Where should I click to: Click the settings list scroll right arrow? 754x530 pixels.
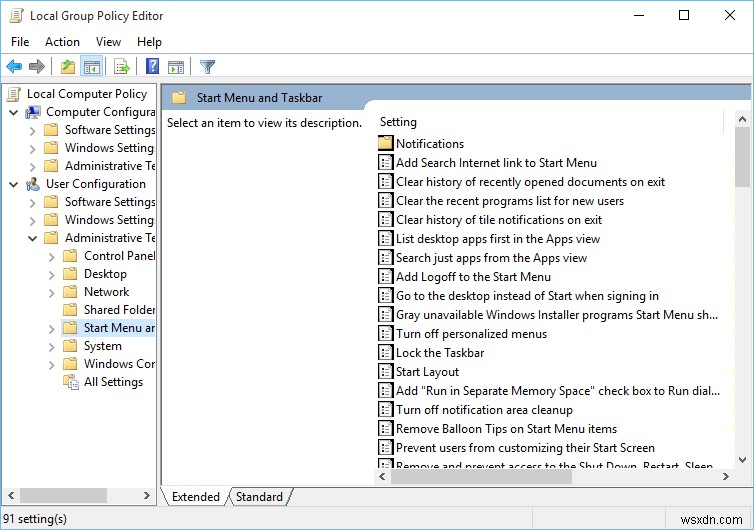point(726,477)
